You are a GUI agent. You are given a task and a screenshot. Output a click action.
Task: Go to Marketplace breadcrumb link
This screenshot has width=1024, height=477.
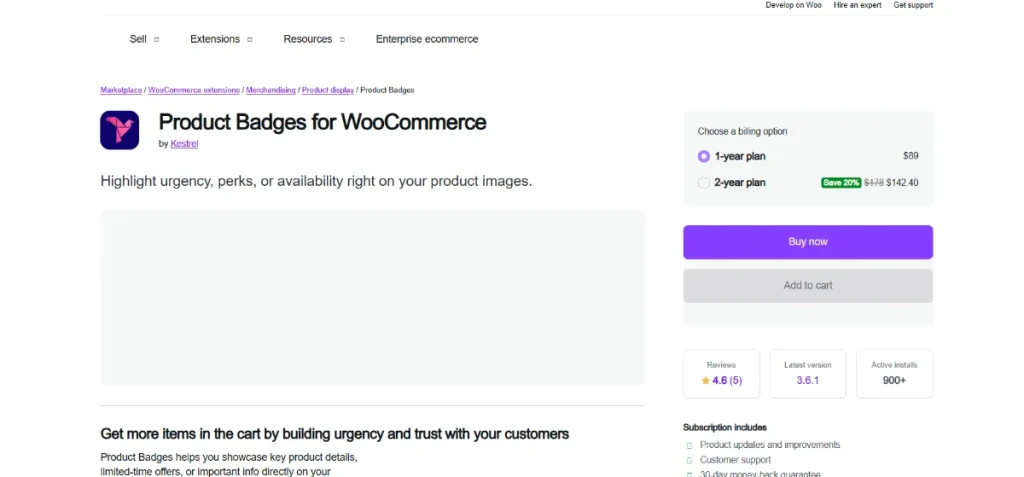(121, 90)
